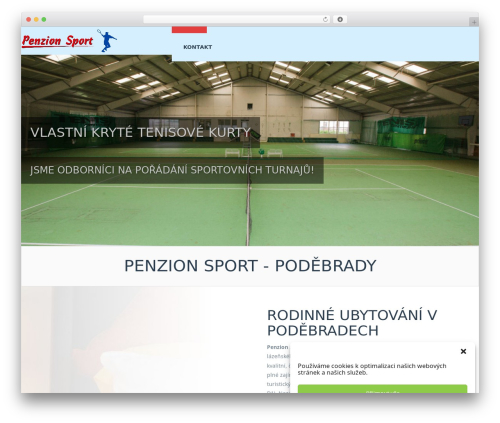The image size is (500, 423).
Task: Click the Penzion Sport logo
Action: coord(69,40)
